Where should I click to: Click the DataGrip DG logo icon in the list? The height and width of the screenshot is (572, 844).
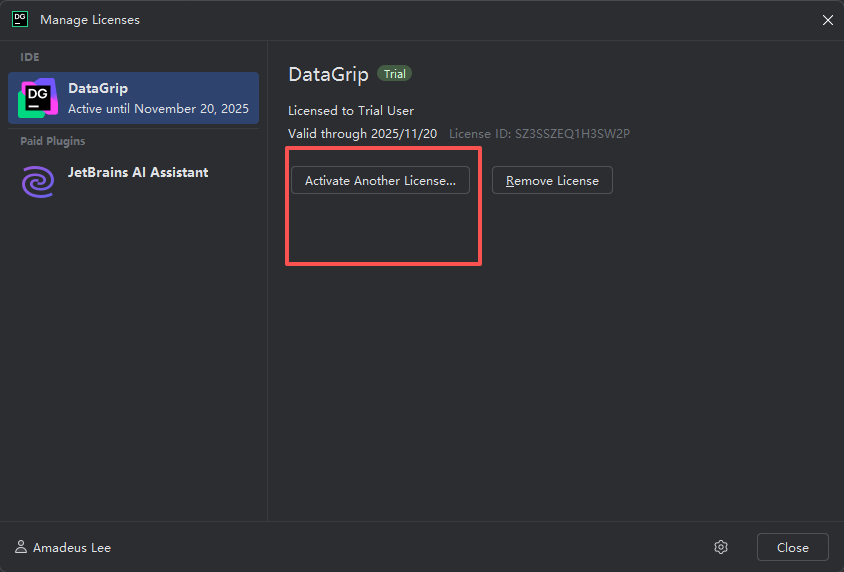click(x=38, y=98)
